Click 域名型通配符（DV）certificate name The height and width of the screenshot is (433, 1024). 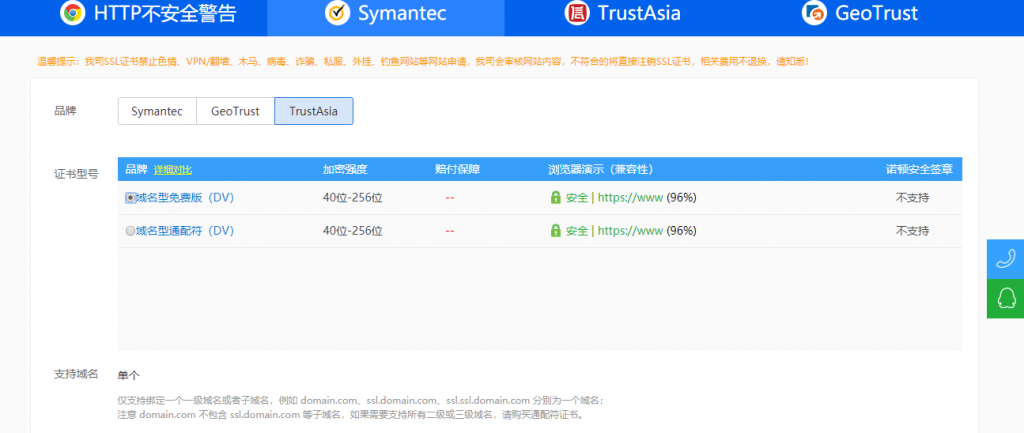pos(185,231)
